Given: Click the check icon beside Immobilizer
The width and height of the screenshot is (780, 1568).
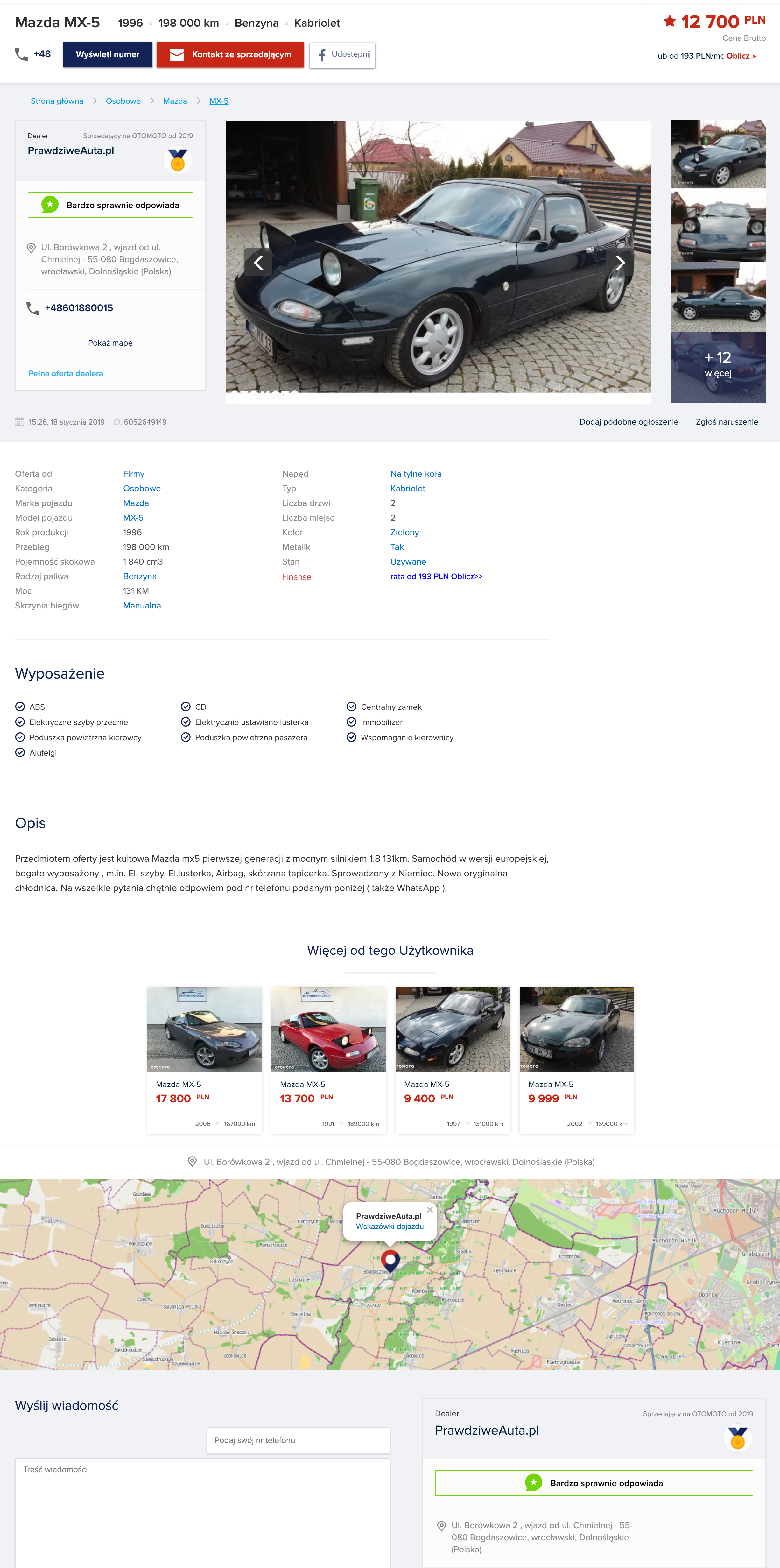Looking at the screenshot, I should pos(351,722).
